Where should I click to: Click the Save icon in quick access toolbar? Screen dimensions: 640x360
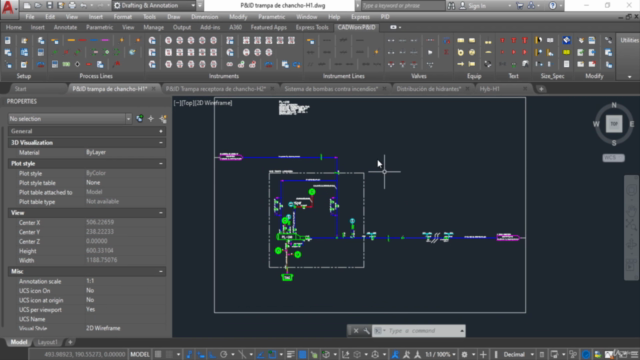(49, 6)
